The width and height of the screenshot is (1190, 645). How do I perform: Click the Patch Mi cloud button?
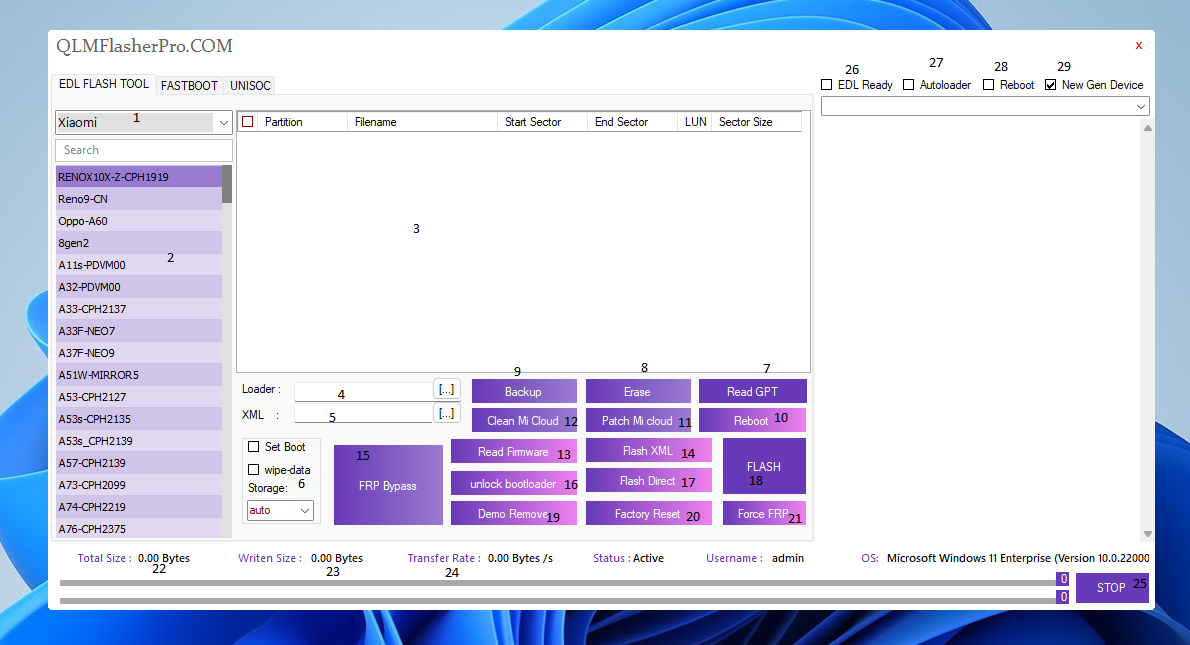638,420
